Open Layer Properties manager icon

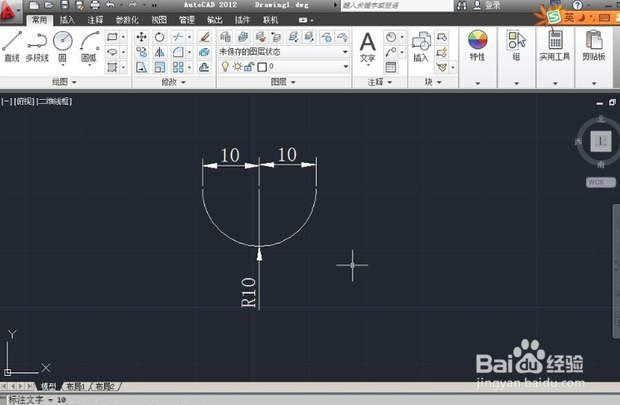225,37
